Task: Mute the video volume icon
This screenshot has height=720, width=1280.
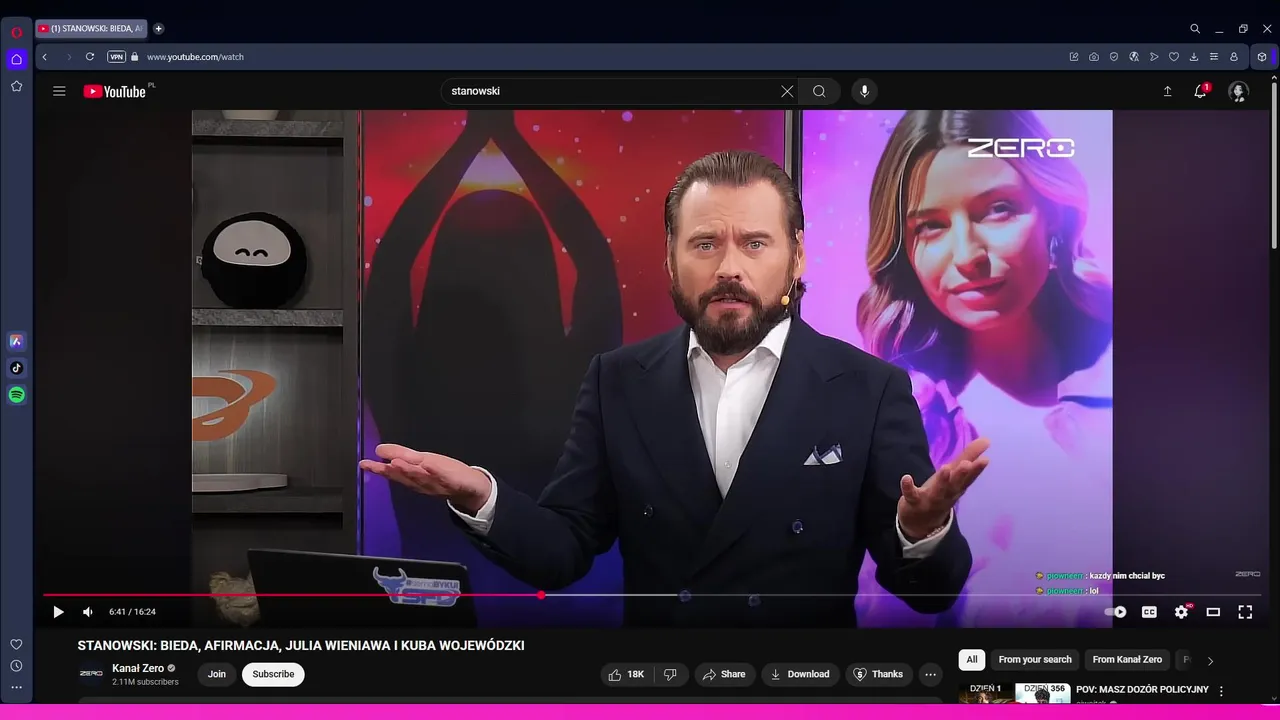Action: point(87,612)
